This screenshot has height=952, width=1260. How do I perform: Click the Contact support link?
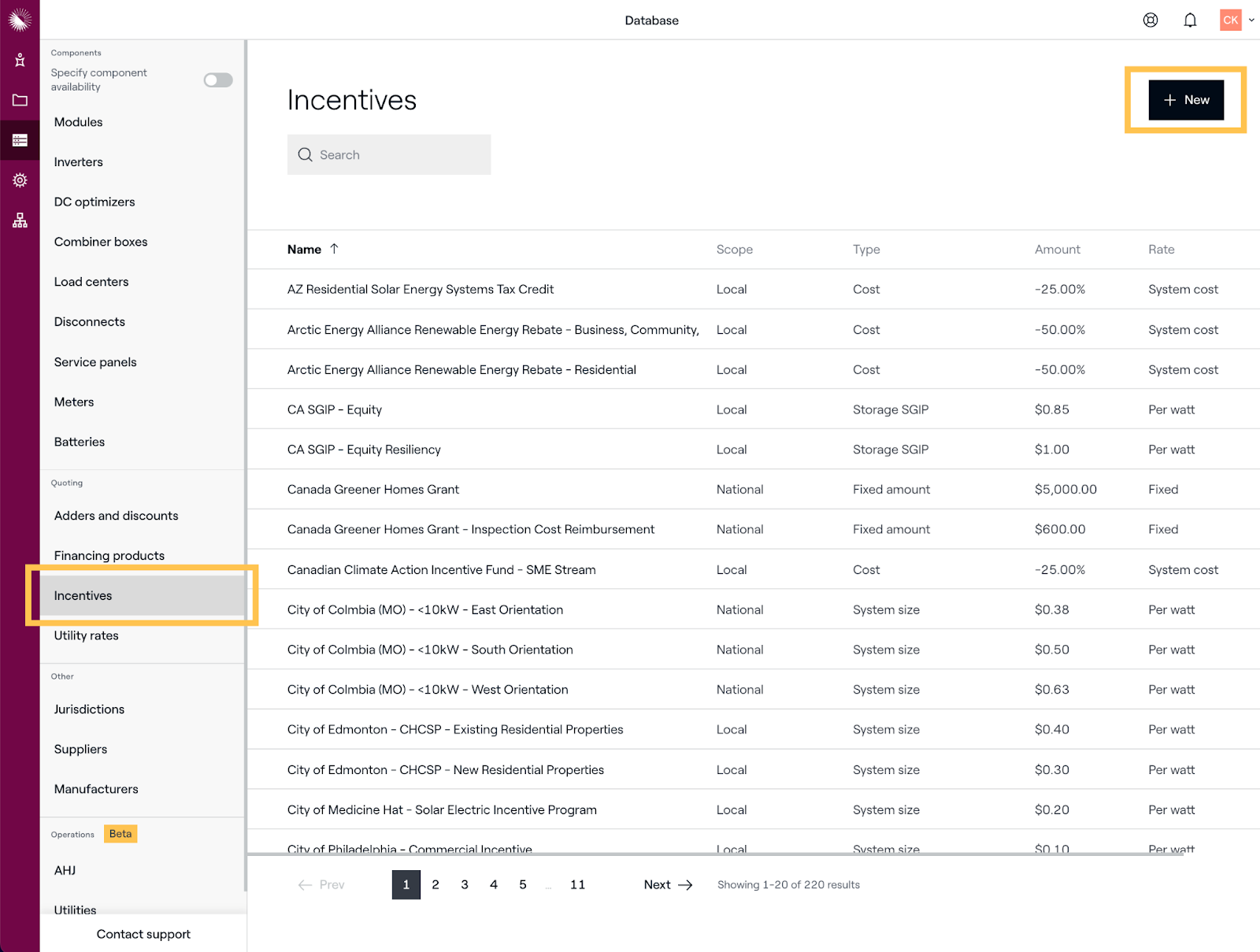143,934
